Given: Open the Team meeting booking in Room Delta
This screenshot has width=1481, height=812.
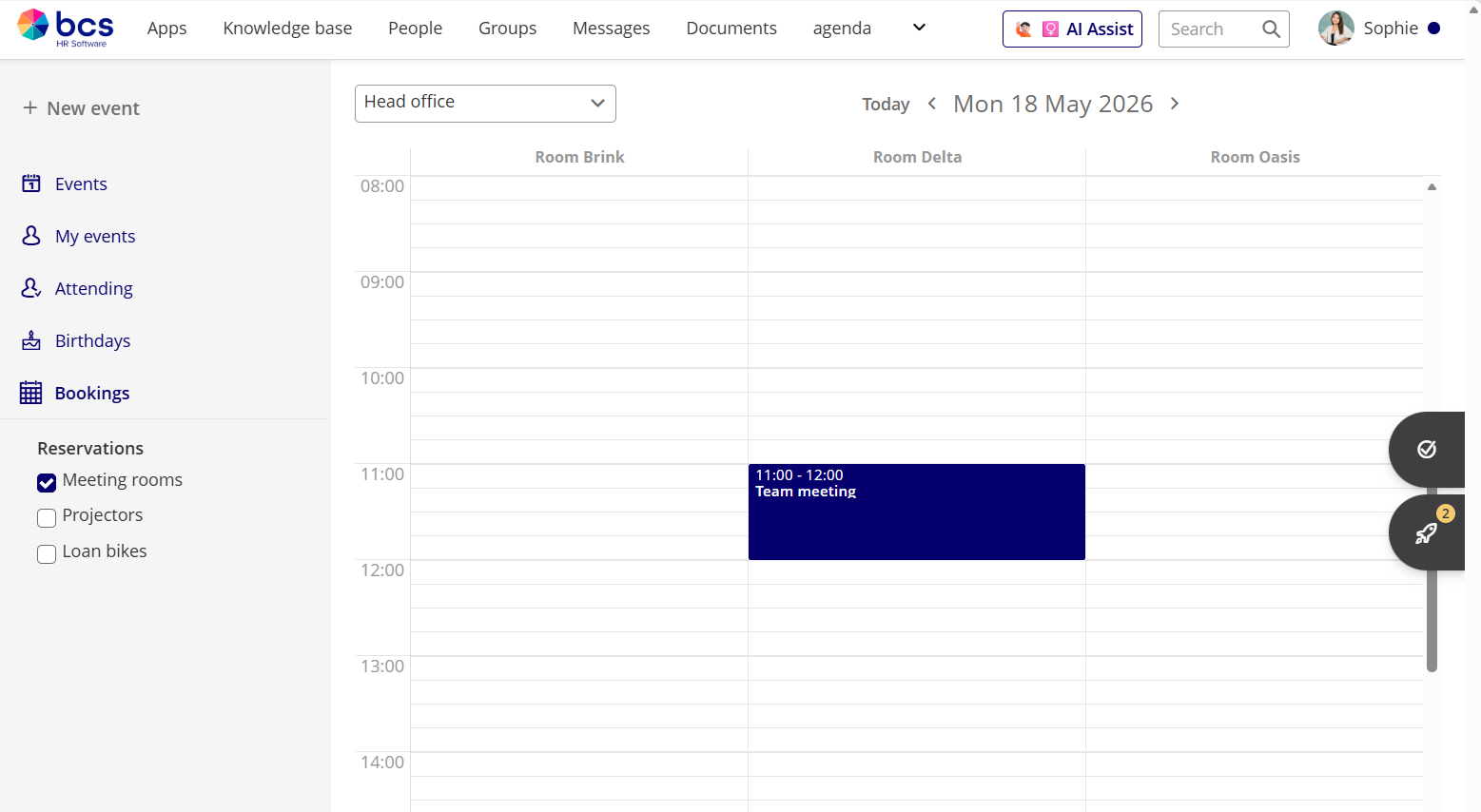Looking at the screenshot, I should [x=917, y=512].
